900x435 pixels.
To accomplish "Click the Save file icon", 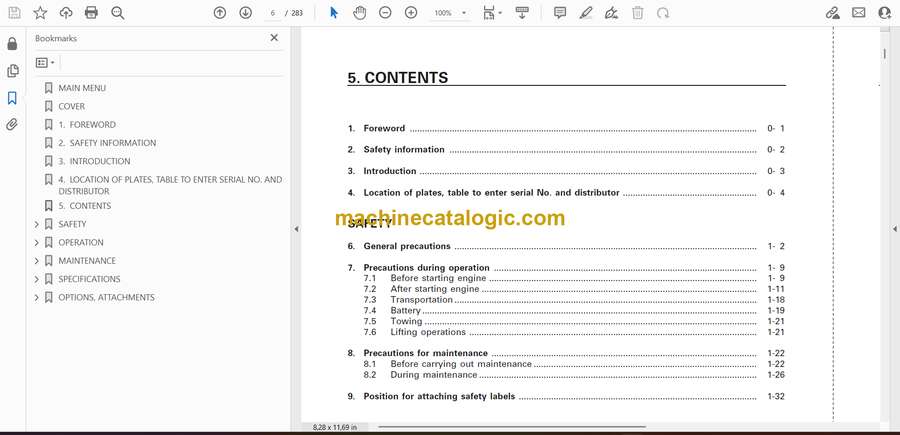I will [14, 13].
